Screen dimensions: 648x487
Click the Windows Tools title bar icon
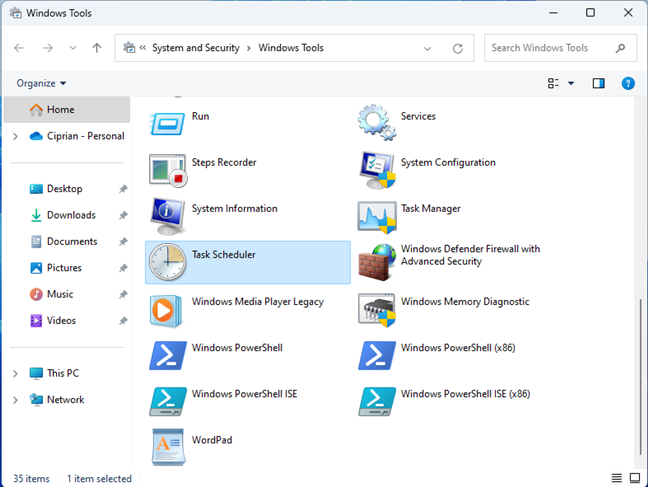tap(16, 13)
